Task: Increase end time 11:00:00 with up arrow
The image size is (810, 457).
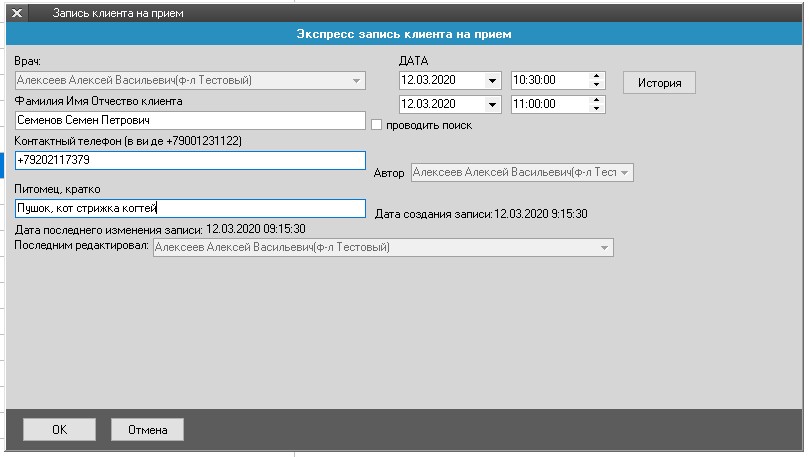Action: coord(597,101)
